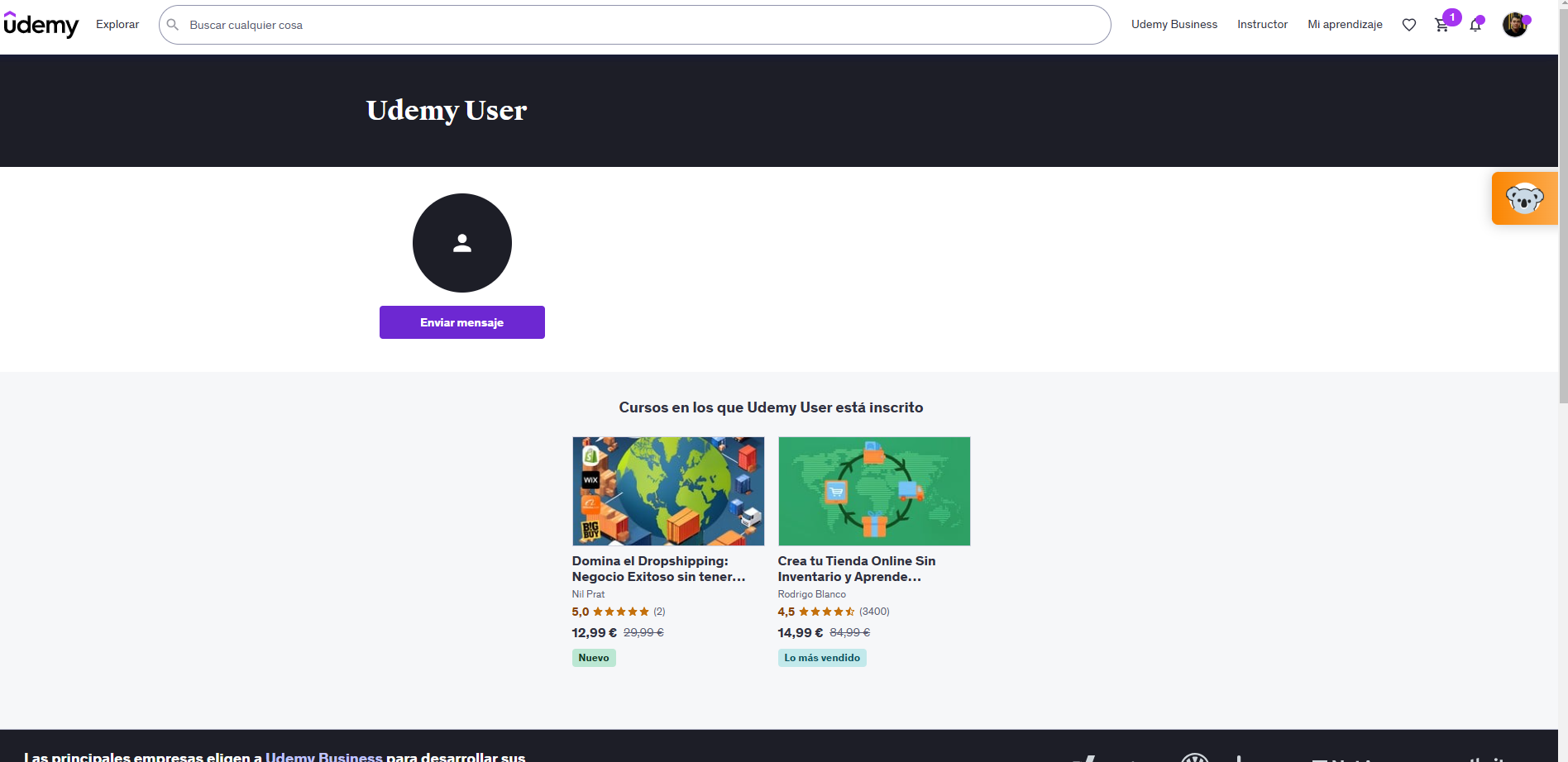Open the Crea tu Tienda Online thumbnail
The image size is (1568, 762).
coord(874,491)
